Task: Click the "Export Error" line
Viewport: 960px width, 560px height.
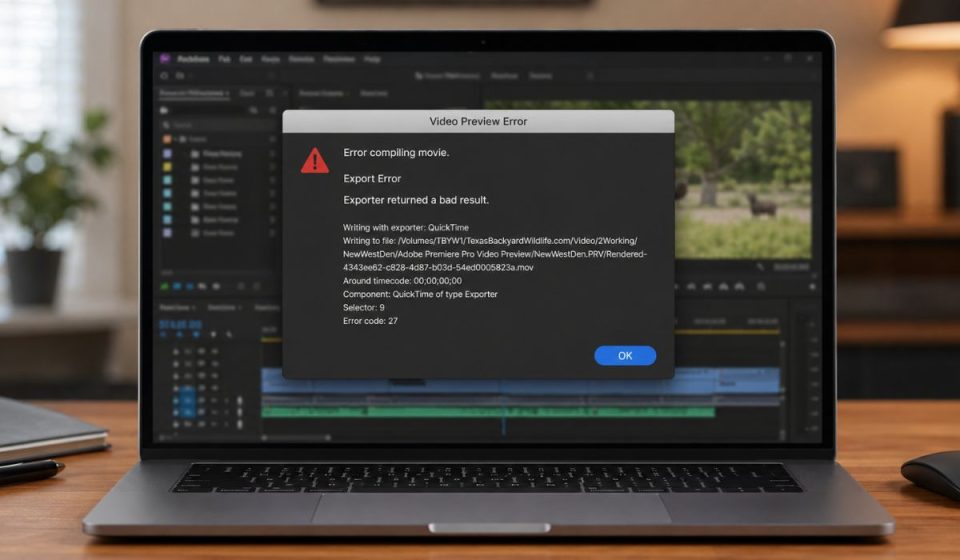Action: point(372,179)
